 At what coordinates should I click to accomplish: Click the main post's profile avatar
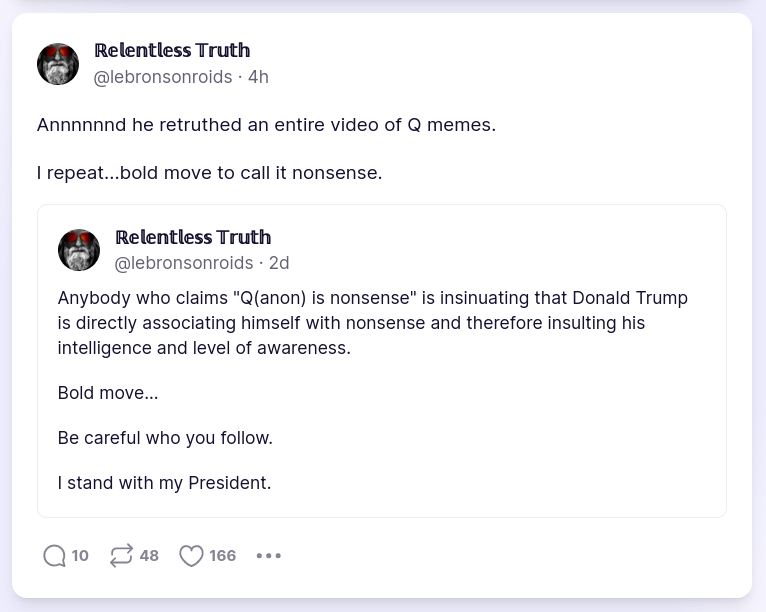[58, 64]
